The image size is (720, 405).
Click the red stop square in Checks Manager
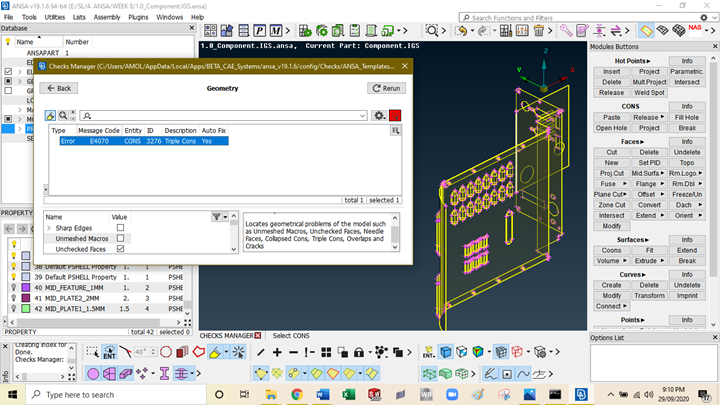click(395, 116)
